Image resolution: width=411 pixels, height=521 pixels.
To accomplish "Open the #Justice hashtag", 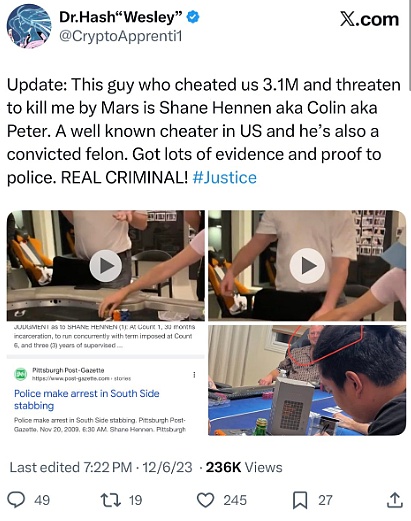I will tap(225, 177).
